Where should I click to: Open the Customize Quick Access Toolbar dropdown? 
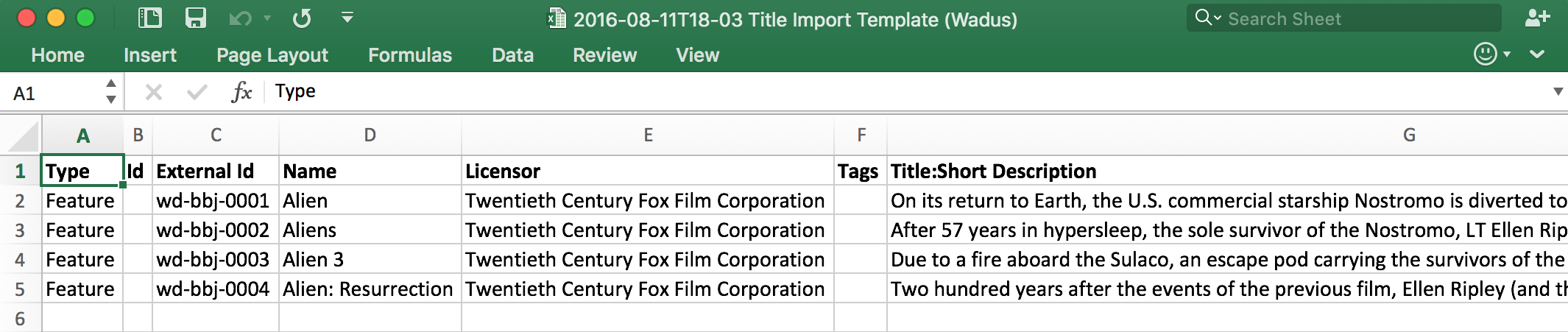347,17
